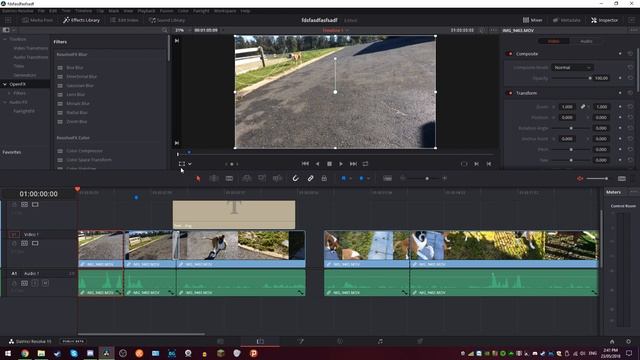This screenshot has height=360, width=640.
Task: Open transform overlay mode dropdown arrow
Action: tap(190, 164)
